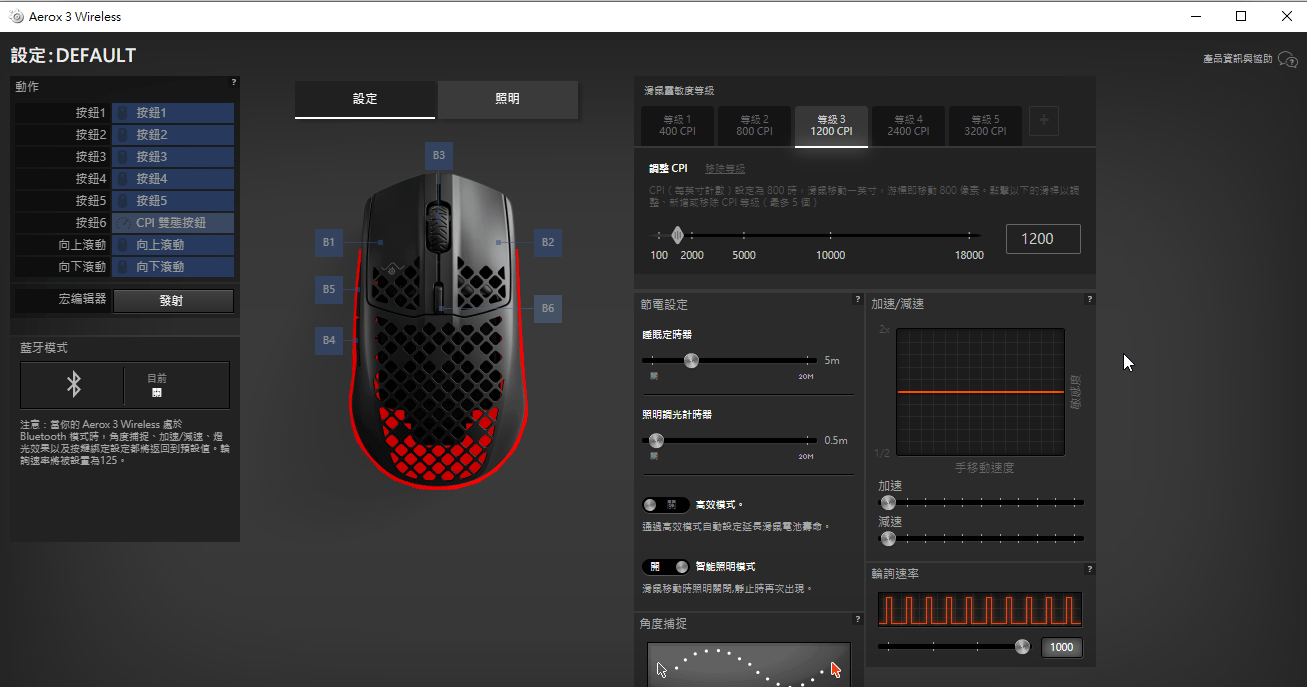The height and width of the screenshot is (687, 1307).
Task: Select 等級 1 400 CPI tab
Action: [x=678, y=125]
